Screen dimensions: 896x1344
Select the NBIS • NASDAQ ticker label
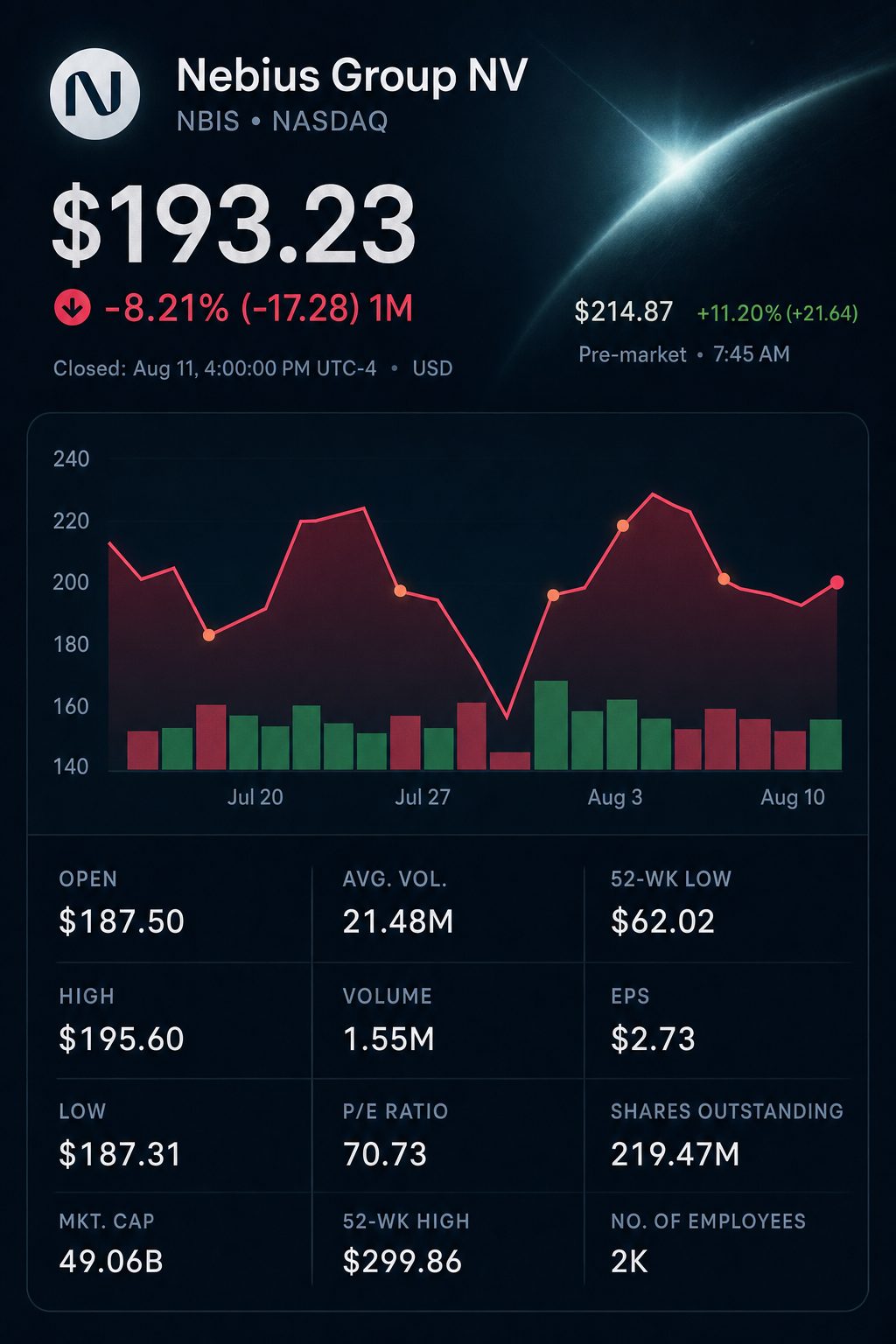tap(282, 121)
